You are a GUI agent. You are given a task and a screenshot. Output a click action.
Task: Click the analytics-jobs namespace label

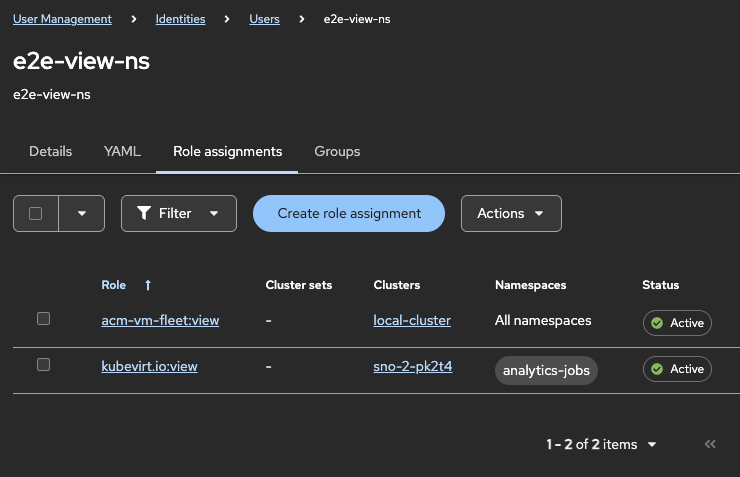(546, 370)
